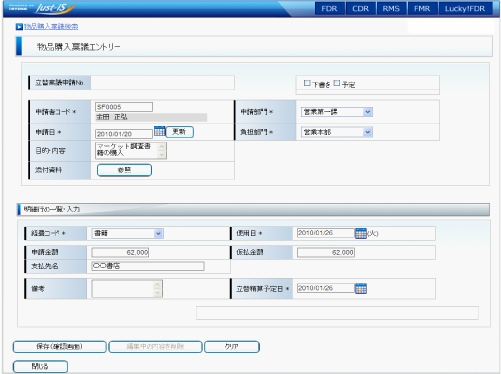Click the 申請金額 field showing 62,000
Viewport: 501px width, 374px height.
pos(120,253)
